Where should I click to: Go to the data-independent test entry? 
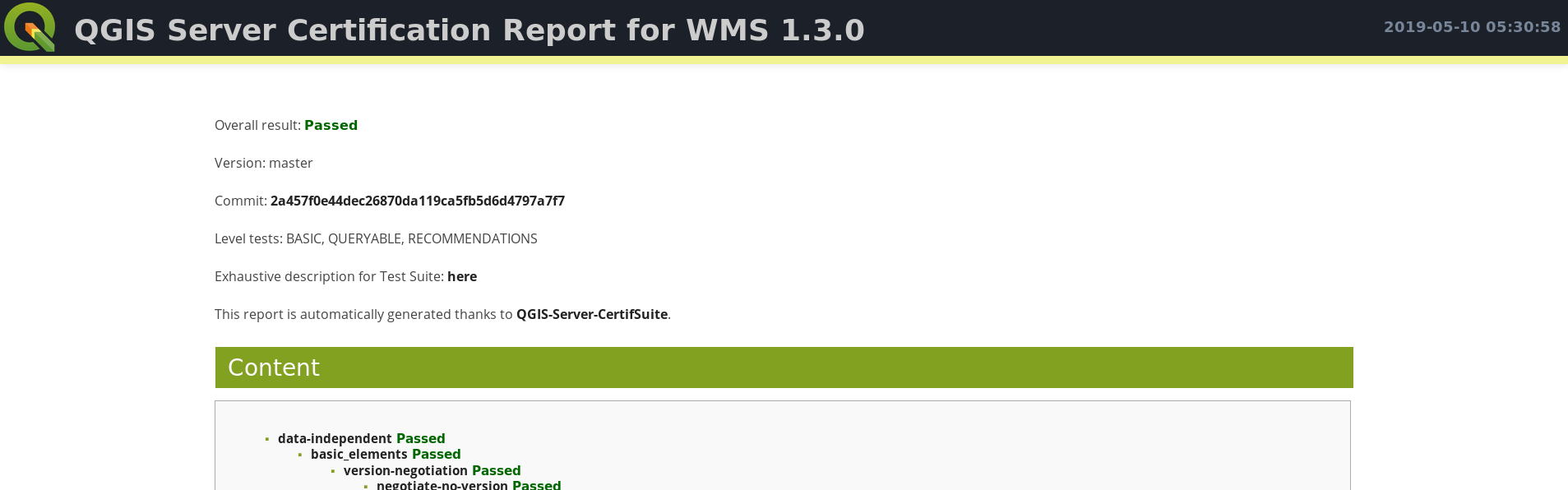(335, 438)
